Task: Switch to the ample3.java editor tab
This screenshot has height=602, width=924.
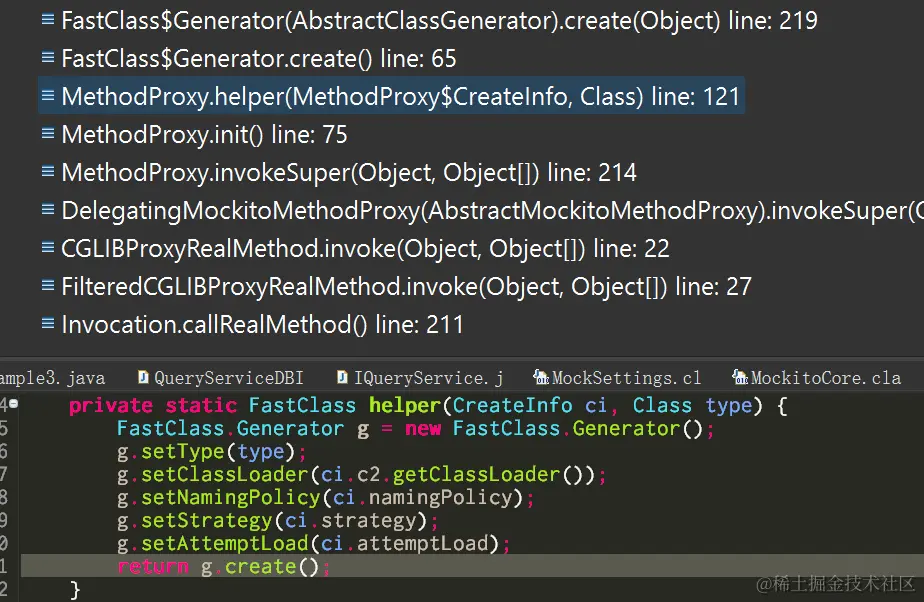Action: click(x=52, y=378)
